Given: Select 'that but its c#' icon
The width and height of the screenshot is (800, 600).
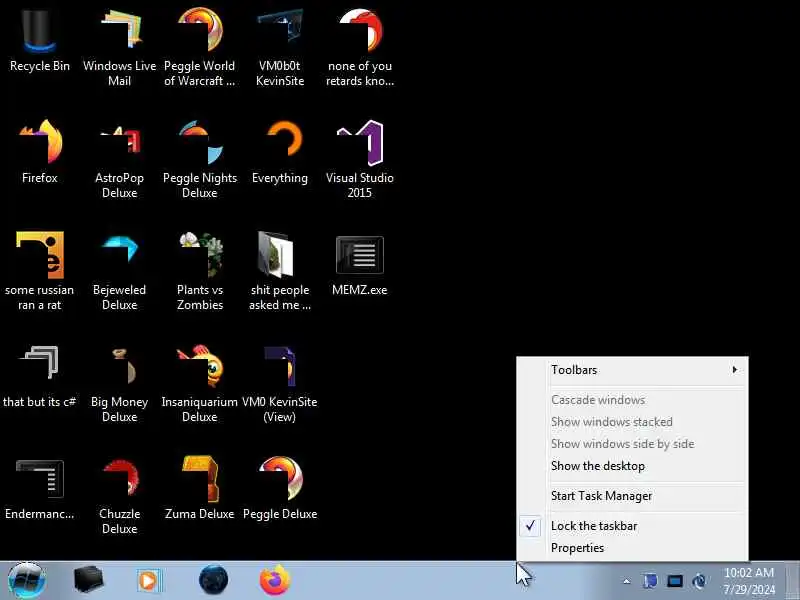Looking at the screenshot, I should 40,377.
